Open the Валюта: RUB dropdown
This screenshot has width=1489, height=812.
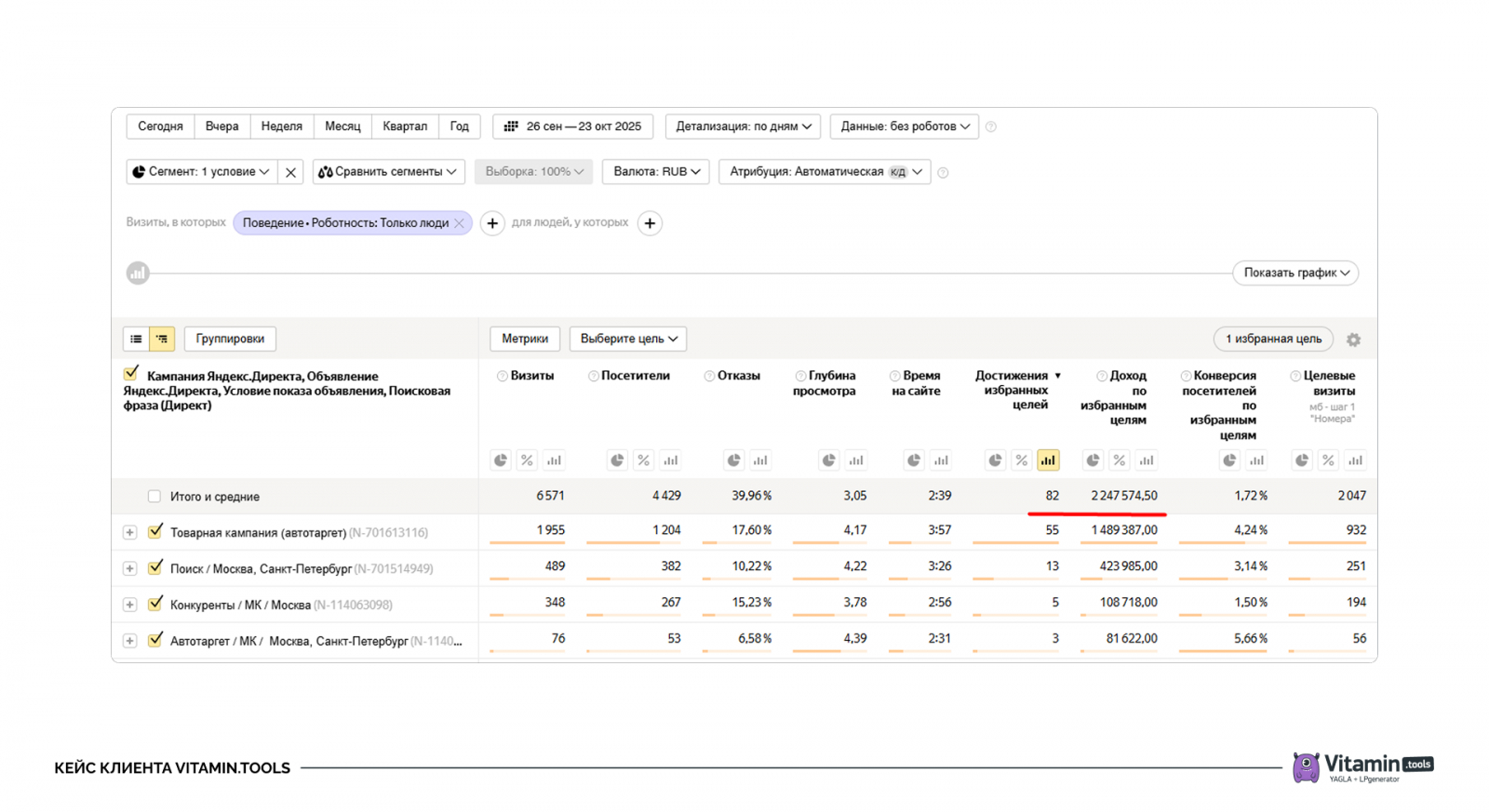(656, 172)
